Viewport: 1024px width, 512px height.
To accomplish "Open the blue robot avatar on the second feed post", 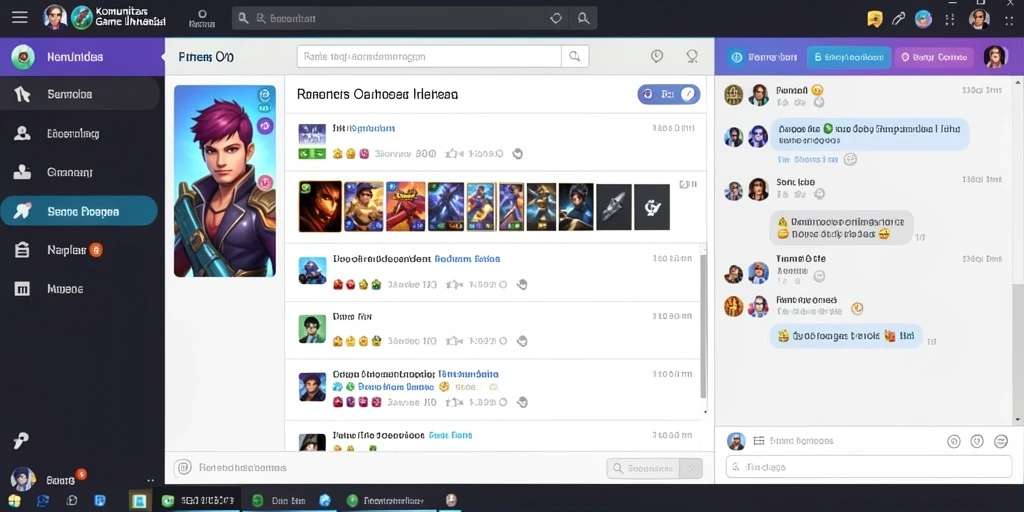I will [x=312, y=270].
